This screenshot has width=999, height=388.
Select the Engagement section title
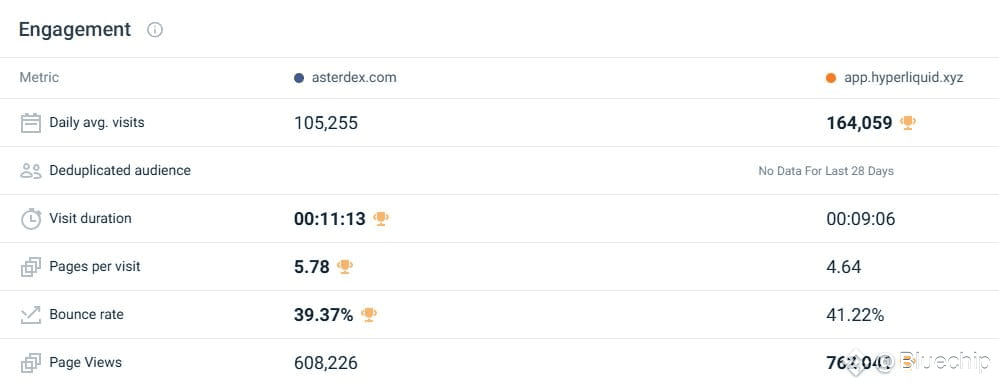click(75, 30)
